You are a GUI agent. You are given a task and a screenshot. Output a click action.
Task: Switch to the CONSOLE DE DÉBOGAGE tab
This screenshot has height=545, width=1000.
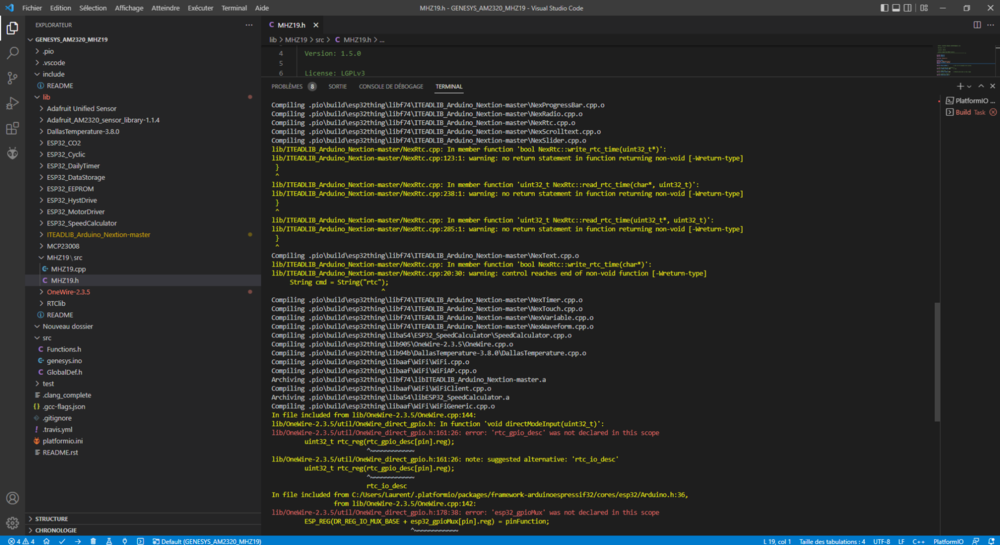point(391,86)
